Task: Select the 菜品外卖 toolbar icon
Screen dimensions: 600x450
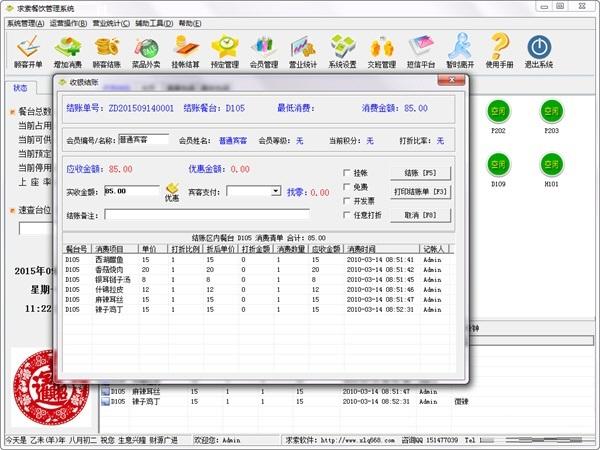Action: click(147, 48)
